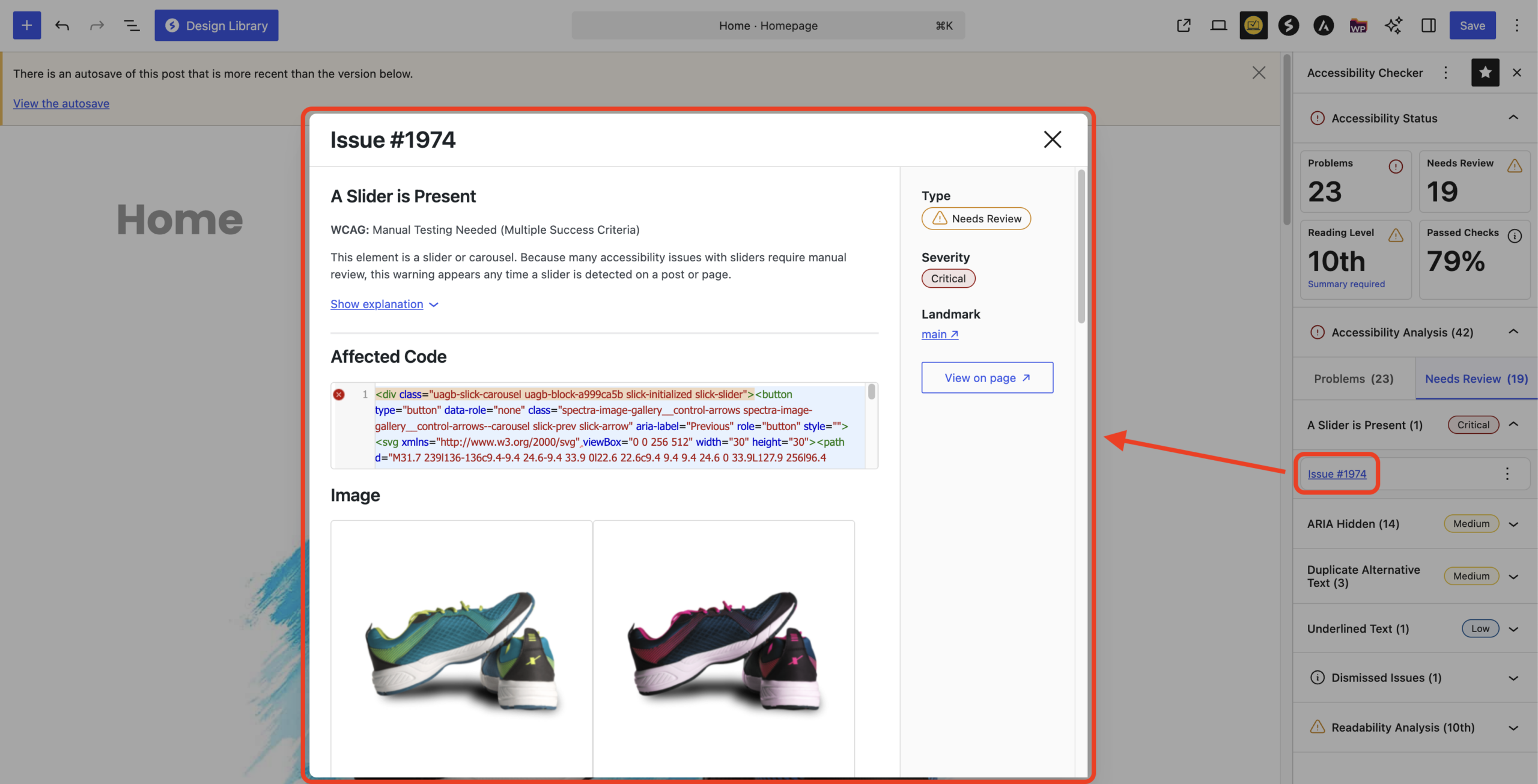Screen dimensions: 1538x784
Task: Click the Undo arrow icon
Action: (62, 25)
